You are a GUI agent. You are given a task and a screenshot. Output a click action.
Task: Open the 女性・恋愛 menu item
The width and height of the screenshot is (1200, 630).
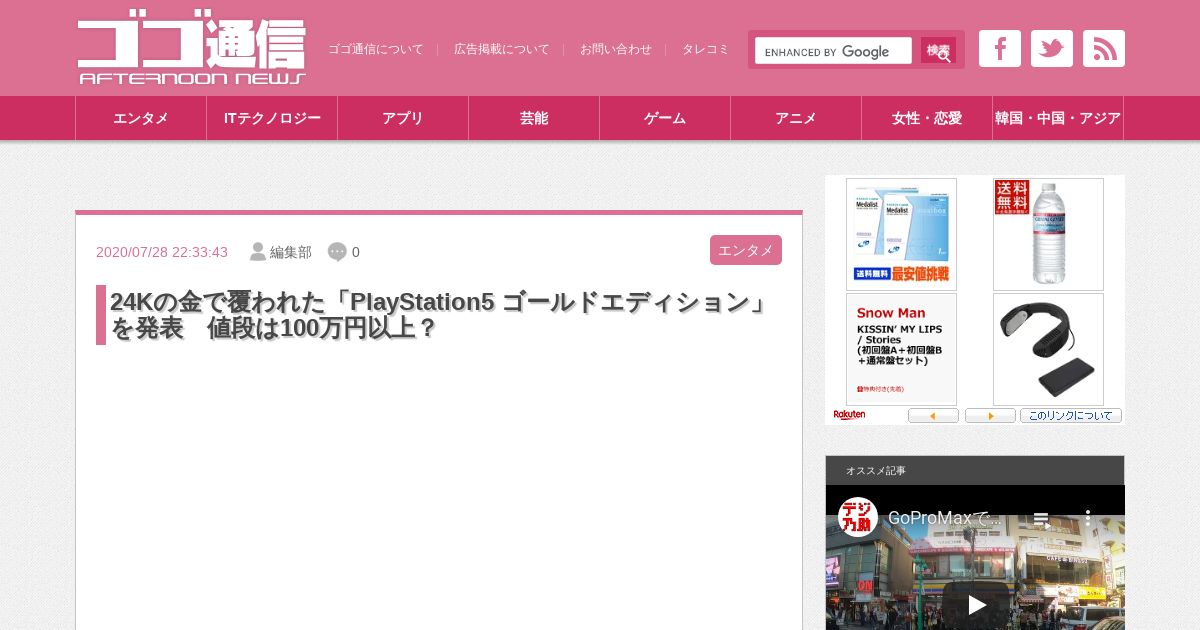(927, 118)
